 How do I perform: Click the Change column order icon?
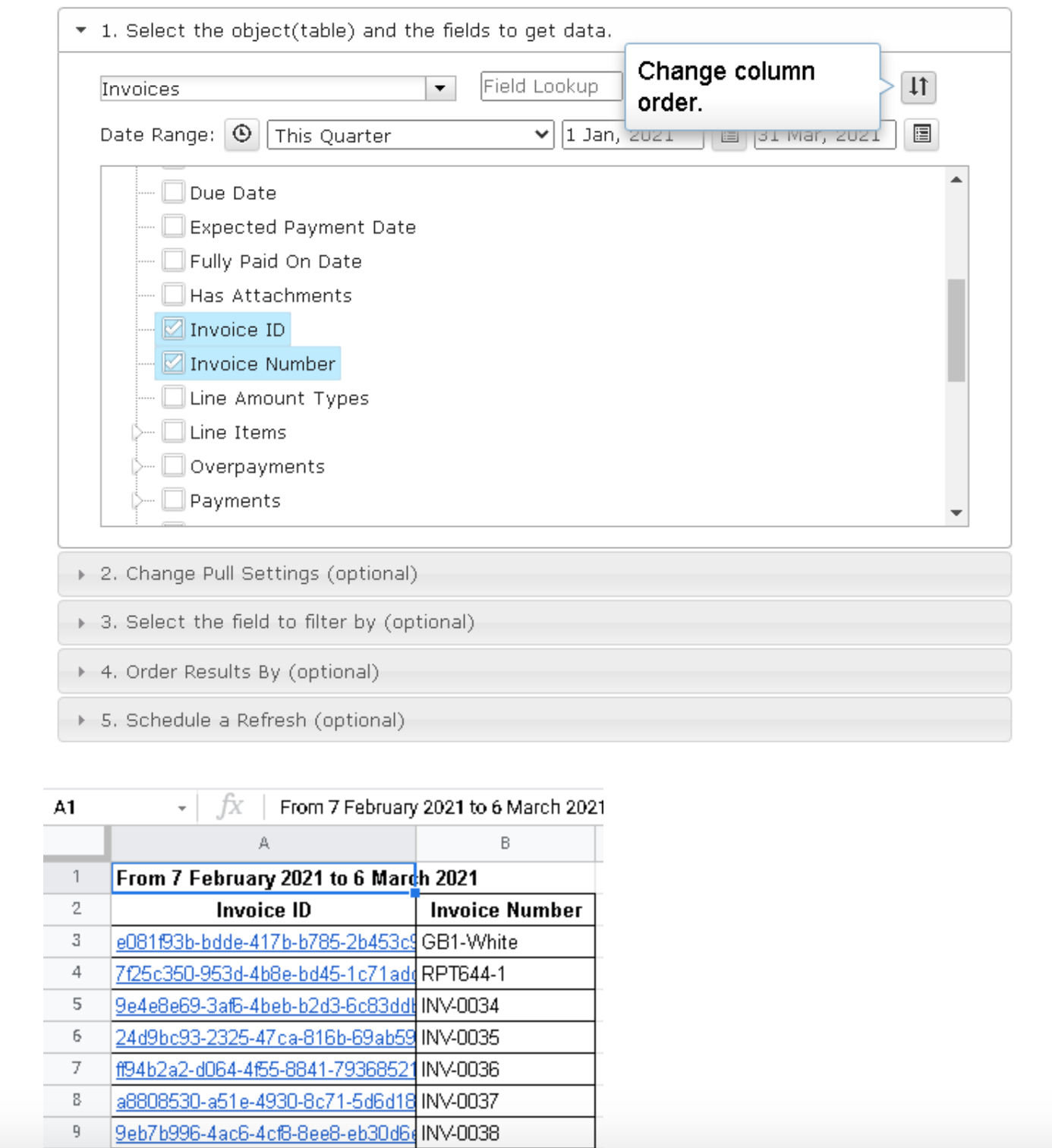pyautogui.click(x=918, y=87)
